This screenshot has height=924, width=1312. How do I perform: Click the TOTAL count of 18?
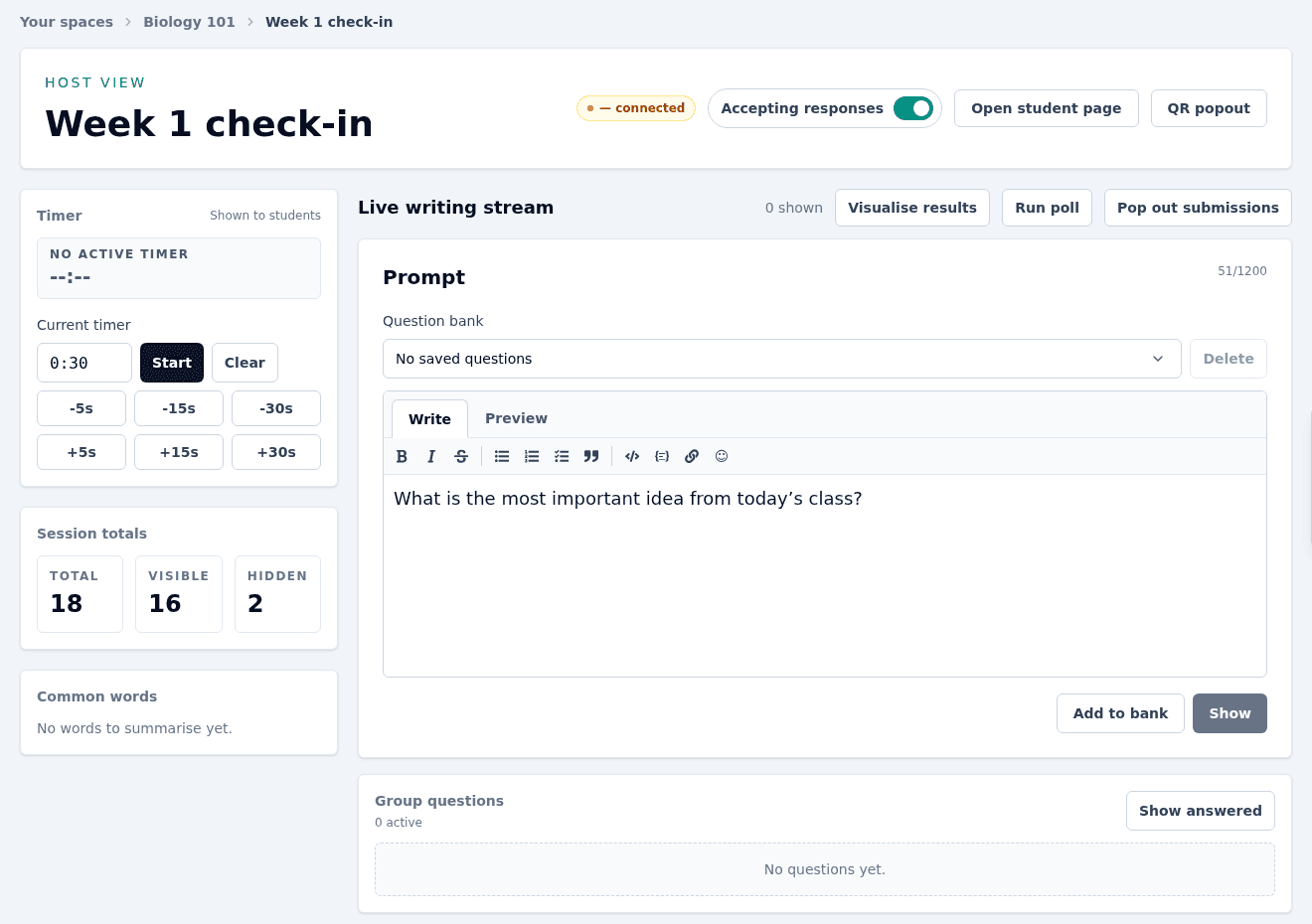click(x=67, y=603)
